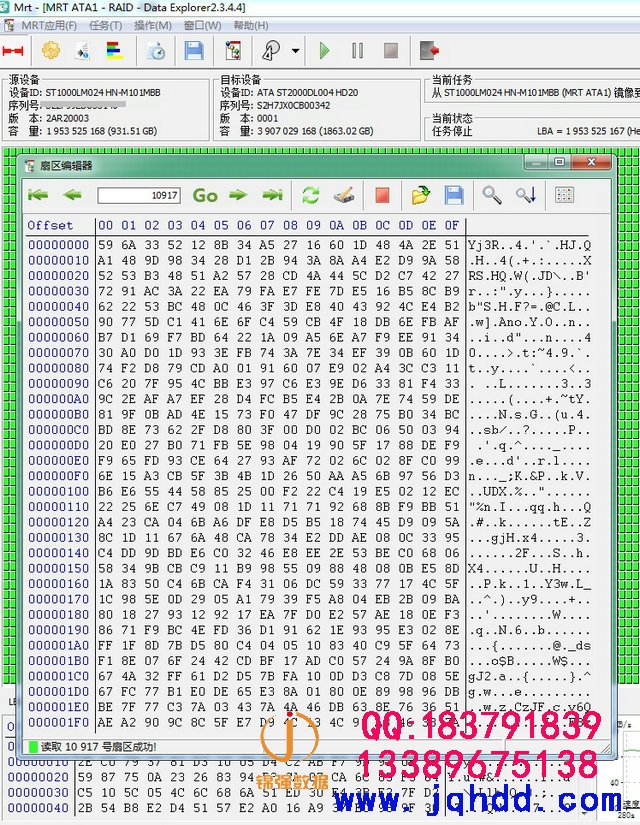Start task with green play button
The width and height of the screenshot is (640, 825).
point(324,51)
